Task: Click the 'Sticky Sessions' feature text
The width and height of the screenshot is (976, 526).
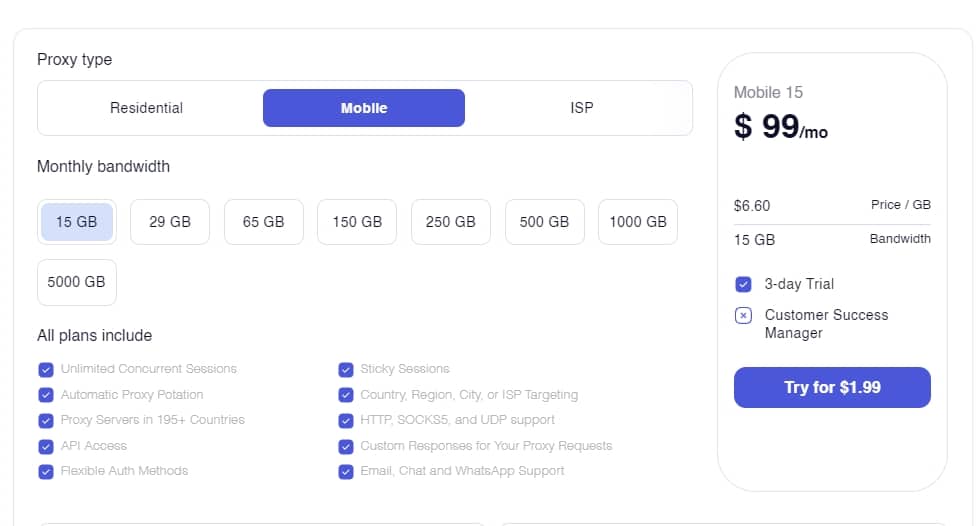Action: [x=405, y=369]
